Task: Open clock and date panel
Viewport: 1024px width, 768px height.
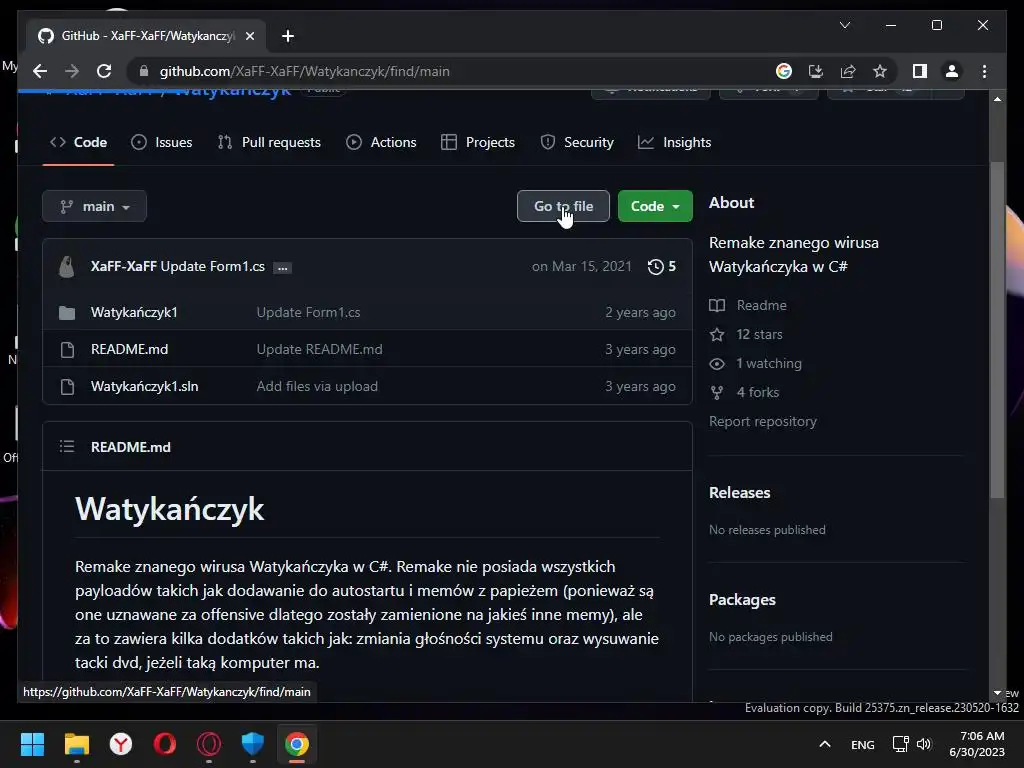Action: (977, 744)
